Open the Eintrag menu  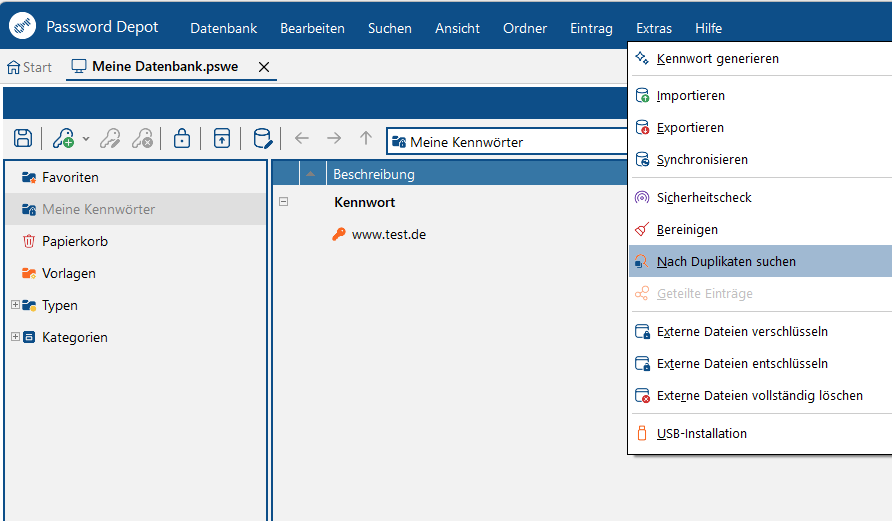pos(591,28)
